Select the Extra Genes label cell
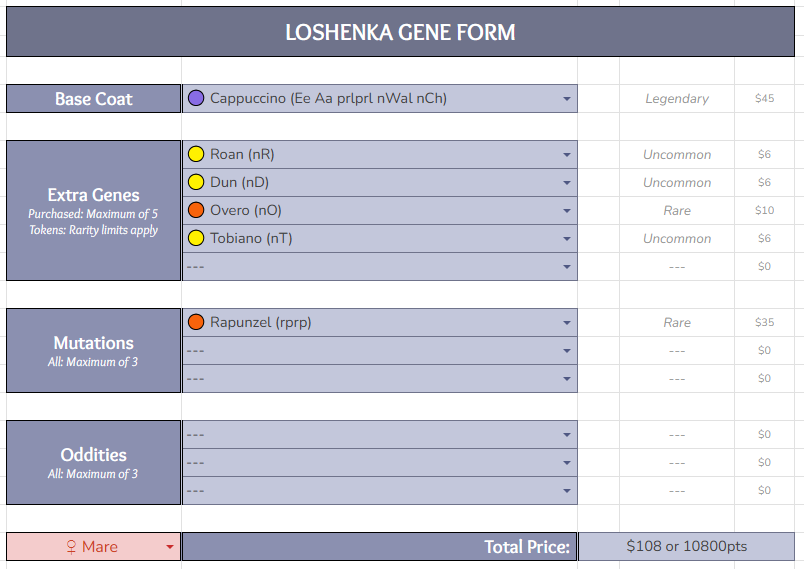This screenshot has width=804, height=569. [x=94, y=195]
